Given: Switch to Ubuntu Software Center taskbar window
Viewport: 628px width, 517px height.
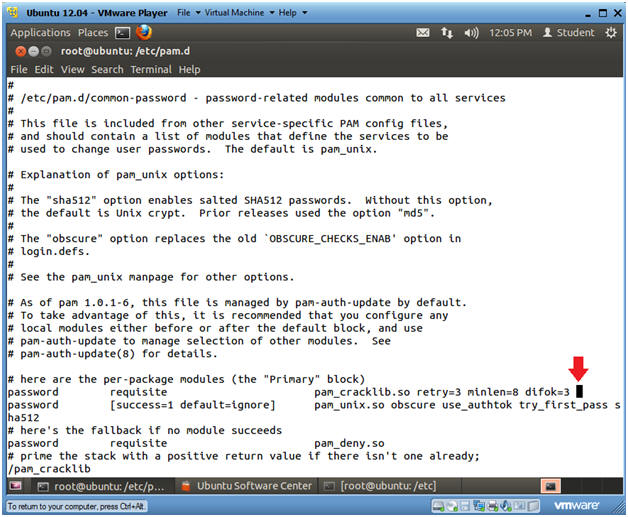Looking at the screenshot, I should (247, 486).
